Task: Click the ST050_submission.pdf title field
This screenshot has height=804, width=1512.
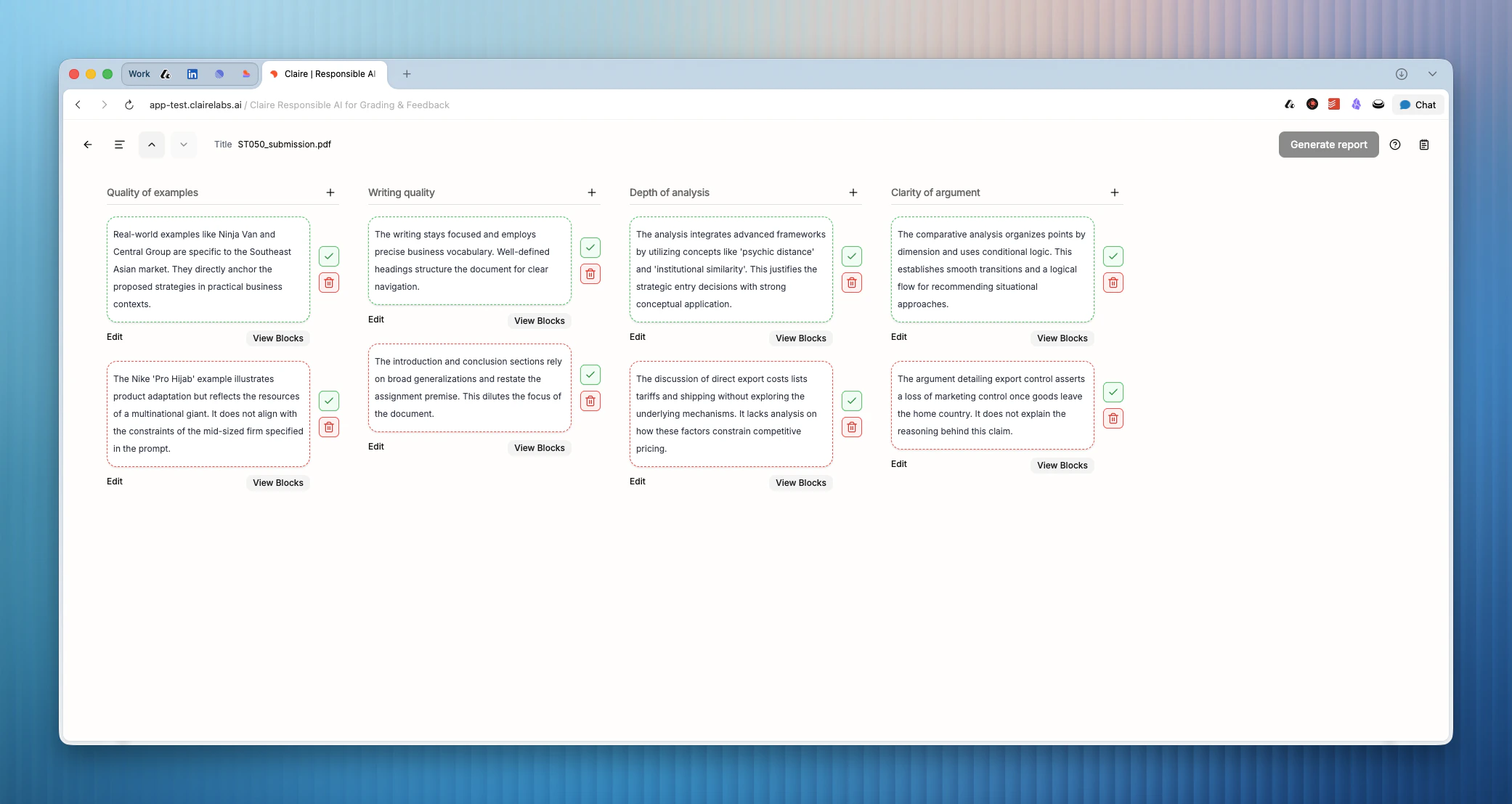Action: tap(284, 145)
